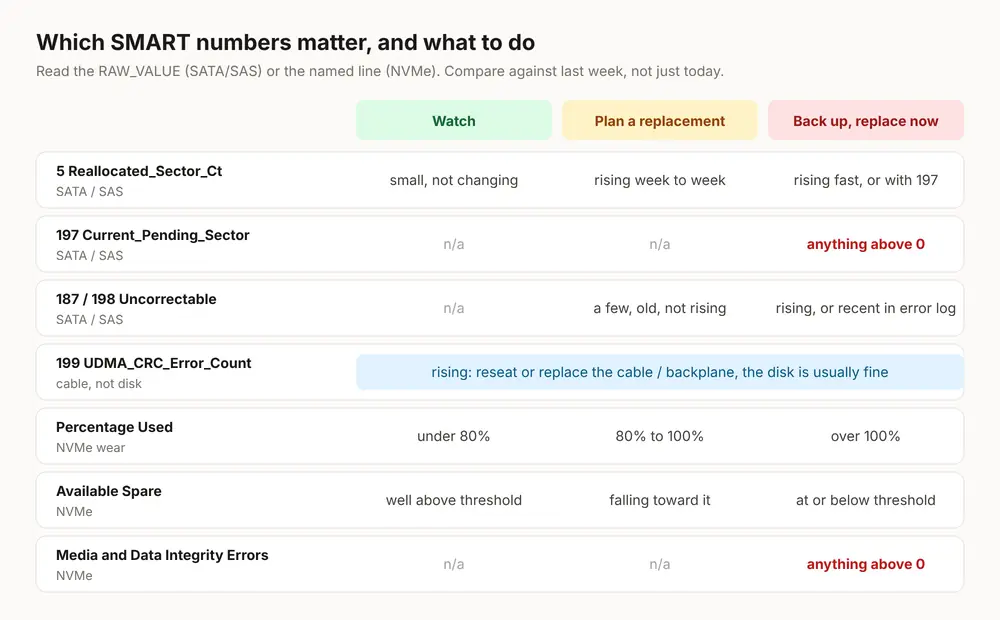Click NVMe under Available Spare
Image resolution: width=1000 pixels, height=620 pixels.
point(74,511)
